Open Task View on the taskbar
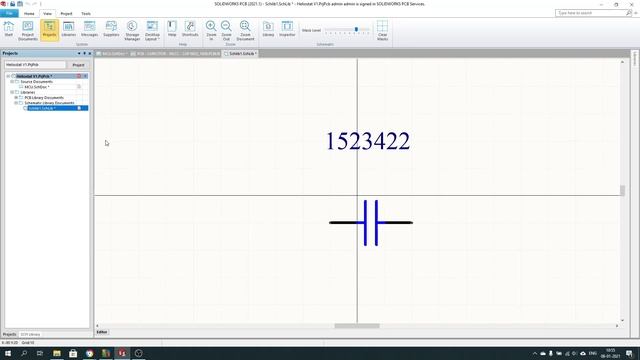Viewport: 640px width, 360px height. coord(40,353)
